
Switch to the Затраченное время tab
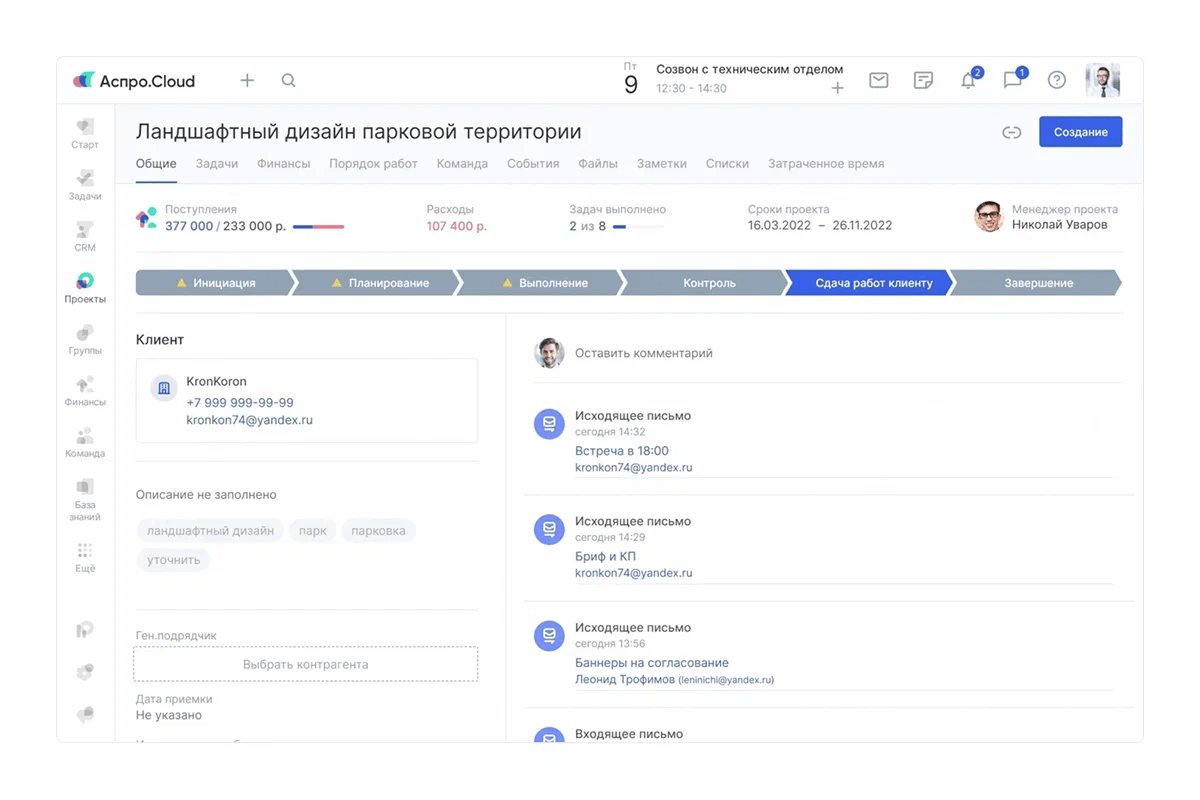pyautogui.click(x=825, y=164)
